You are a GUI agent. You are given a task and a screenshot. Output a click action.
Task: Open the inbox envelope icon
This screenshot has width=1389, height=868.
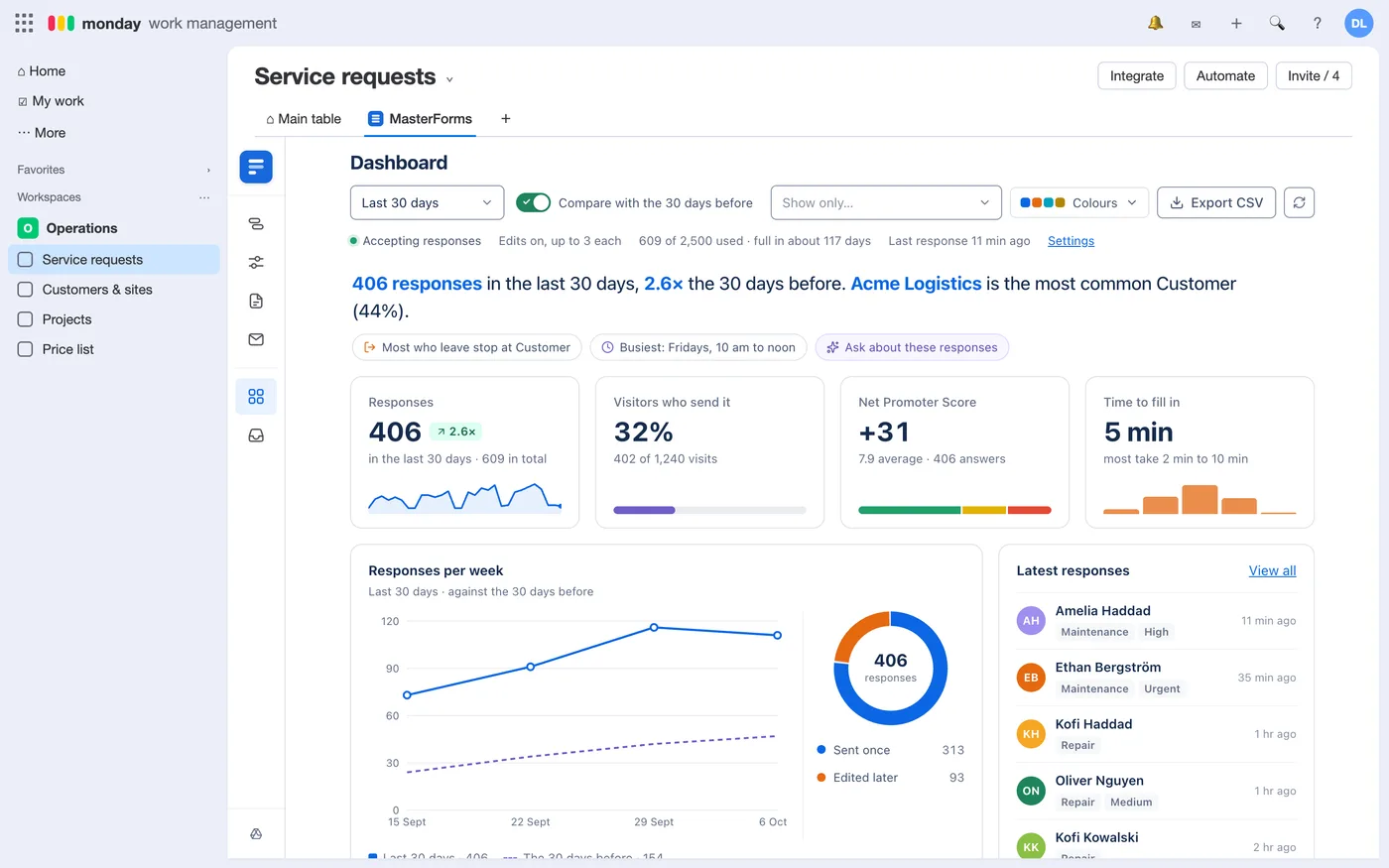tap(1196, 24)
